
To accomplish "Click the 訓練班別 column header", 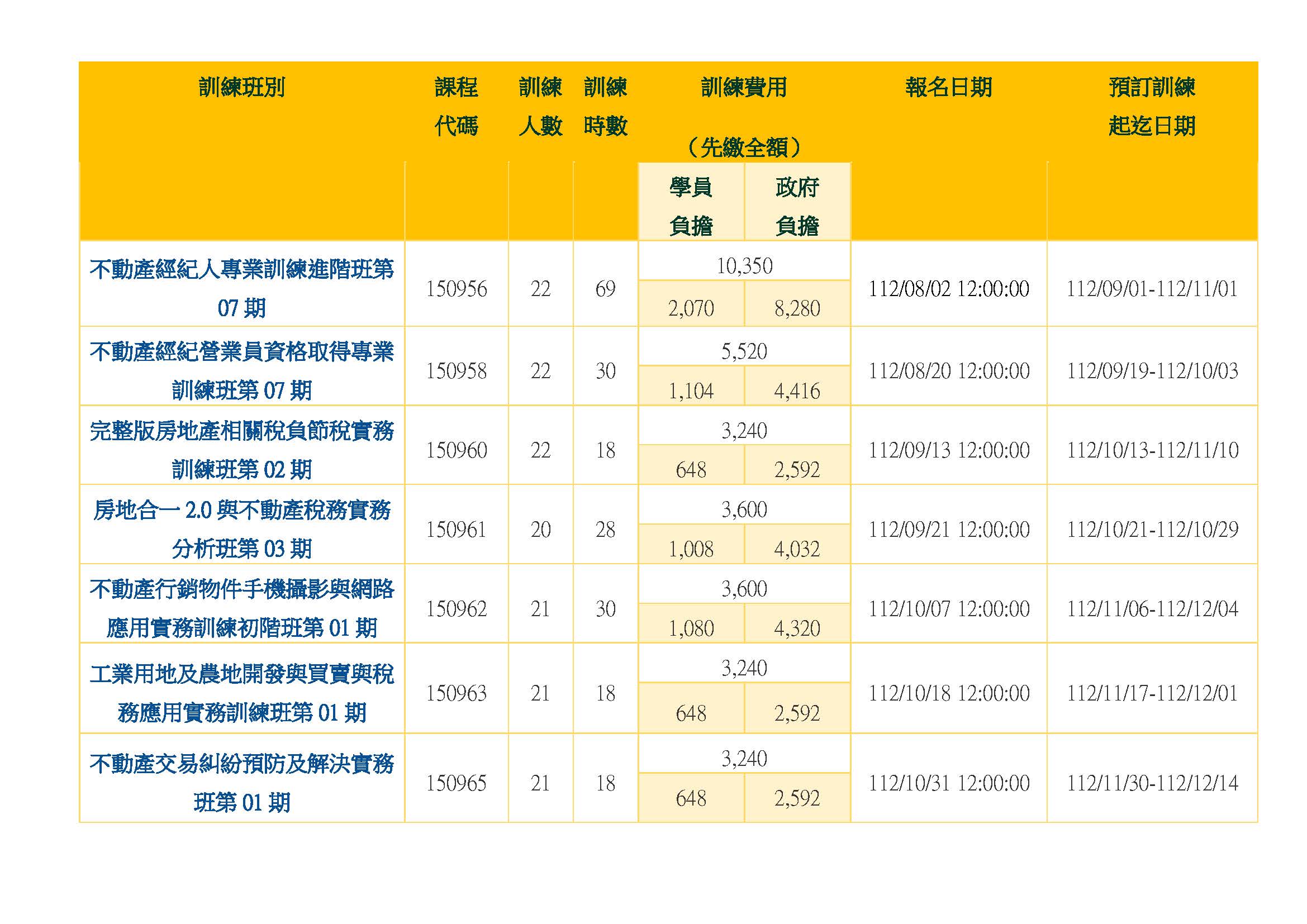I will 242,87.
